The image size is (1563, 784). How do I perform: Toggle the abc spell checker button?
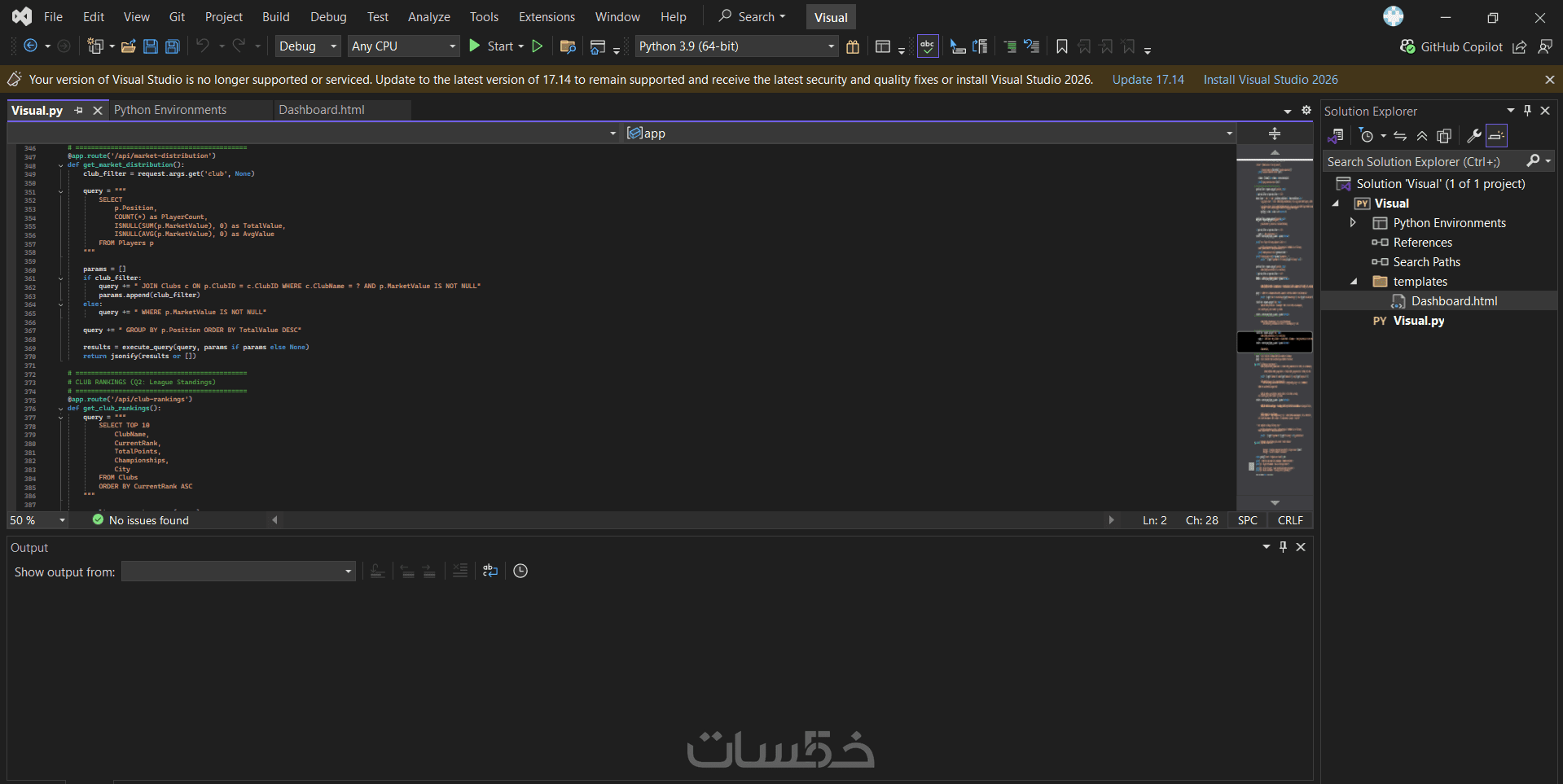[928, 46]
